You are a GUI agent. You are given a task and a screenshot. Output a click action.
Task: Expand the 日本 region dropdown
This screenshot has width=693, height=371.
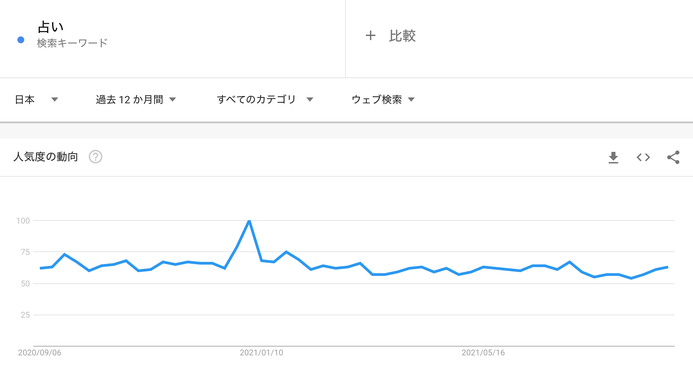[36, 99]
